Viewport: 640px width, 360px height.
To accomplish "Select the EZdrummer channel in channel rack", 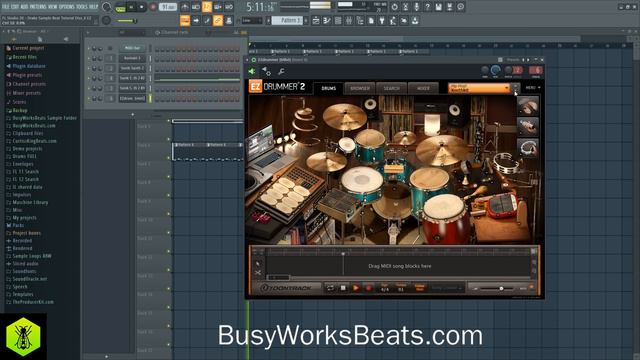I will click(132, 98).
